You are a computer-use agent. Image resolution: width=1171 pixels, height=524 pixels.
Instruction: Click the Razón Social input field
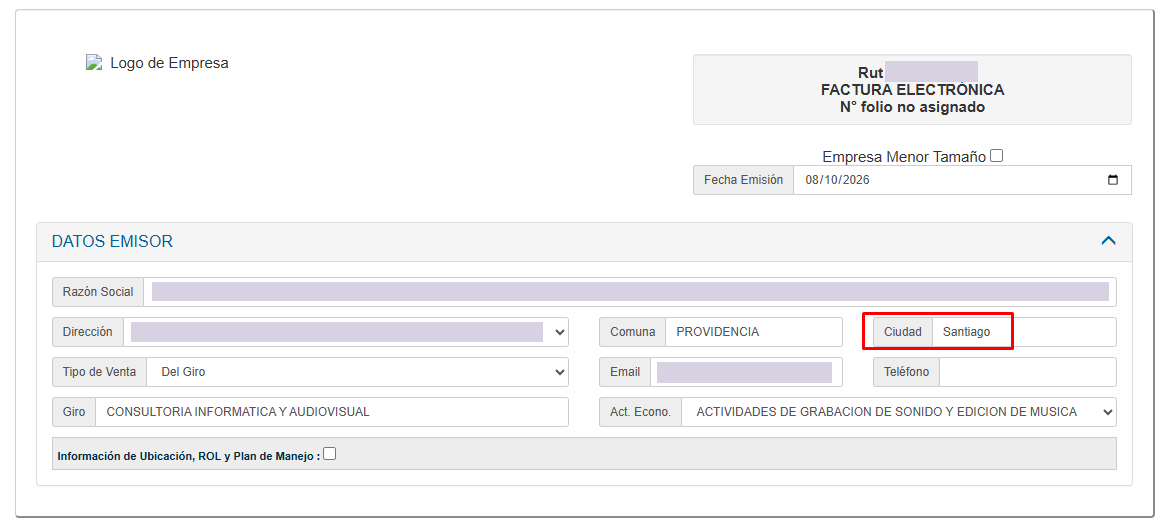(630, 292)
